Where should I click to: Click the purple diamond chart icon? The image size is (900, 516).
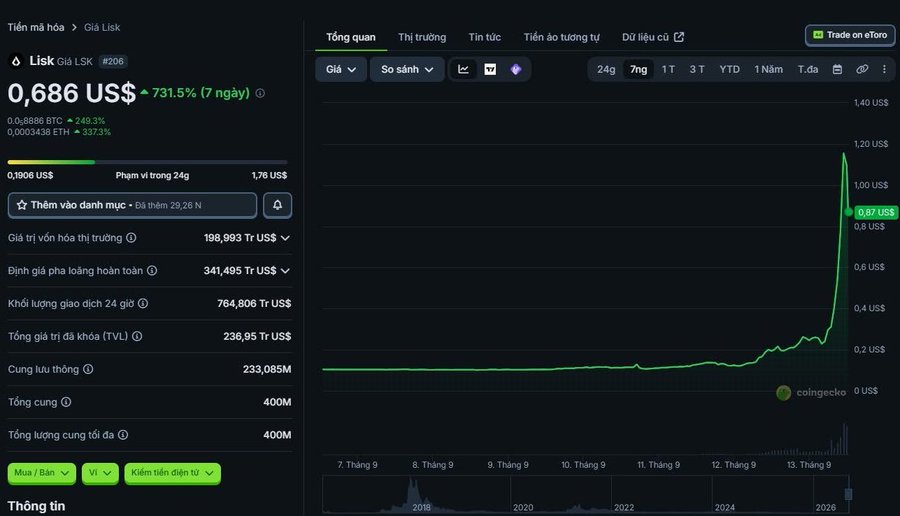click(x=515, y=69)
